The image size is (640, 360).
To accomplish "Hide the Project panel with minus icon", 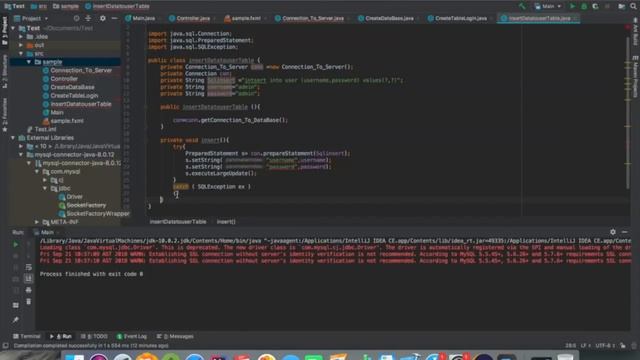I will (114, 18).
